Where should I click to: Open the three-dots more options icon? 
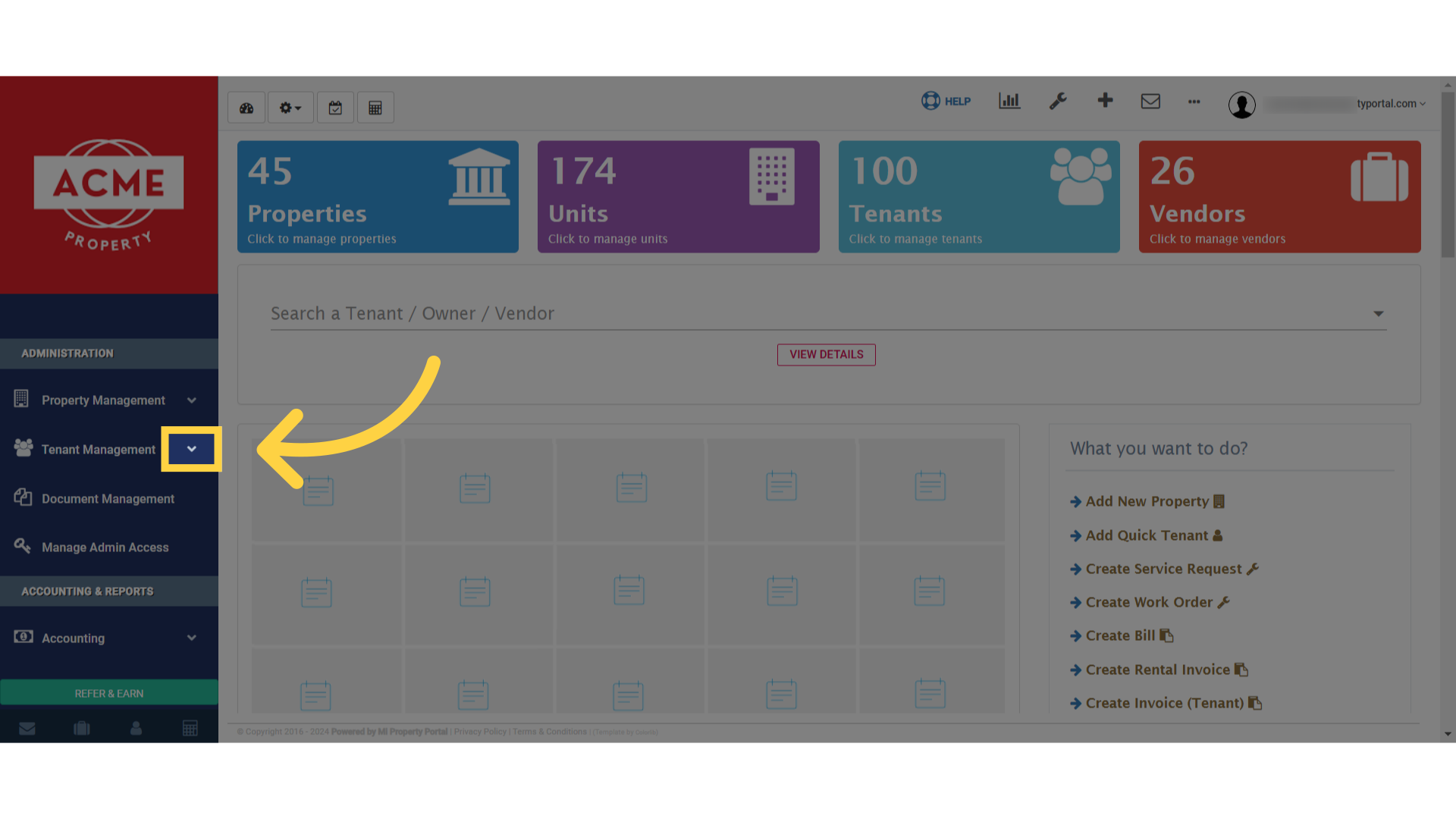1194,102
